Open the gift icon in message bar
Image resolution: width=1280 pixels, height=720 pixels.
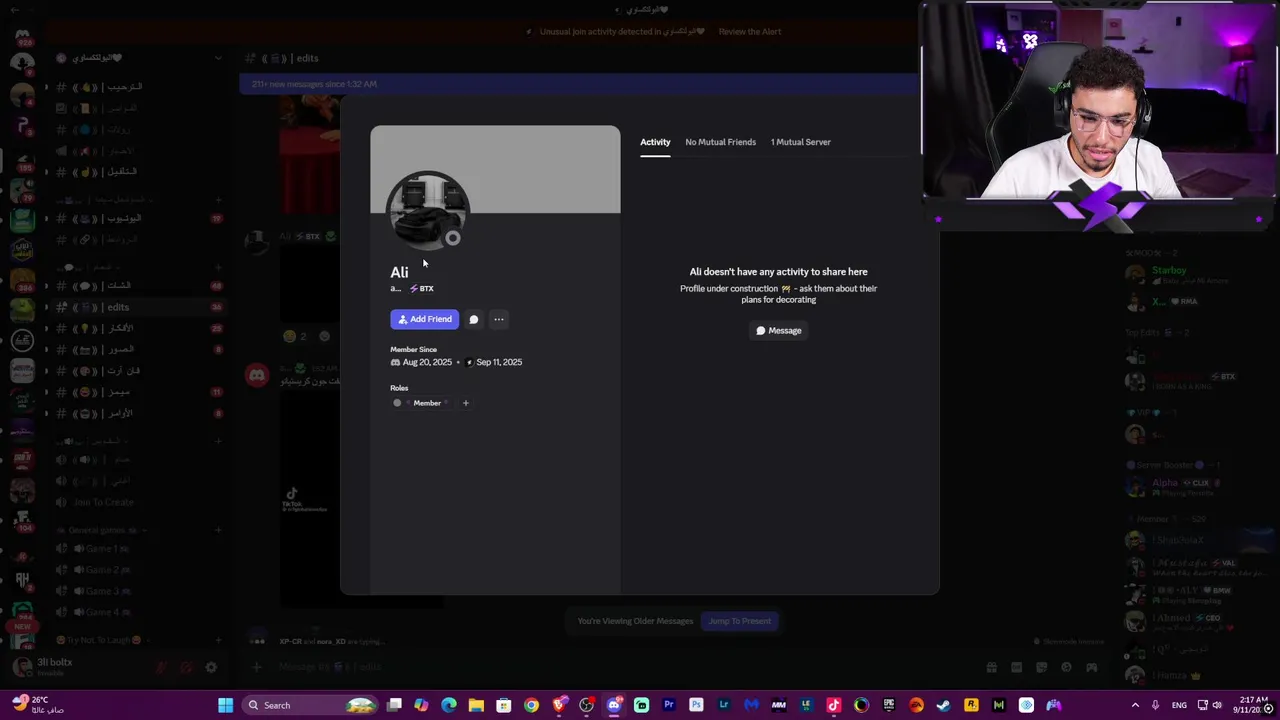point(991,667)
